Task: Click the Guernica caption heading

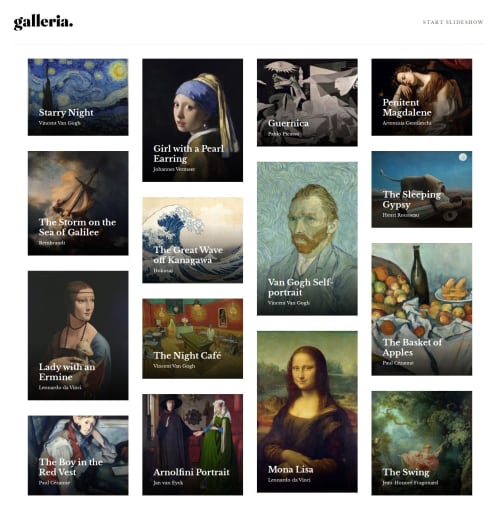Action: [x=288, y=123]
